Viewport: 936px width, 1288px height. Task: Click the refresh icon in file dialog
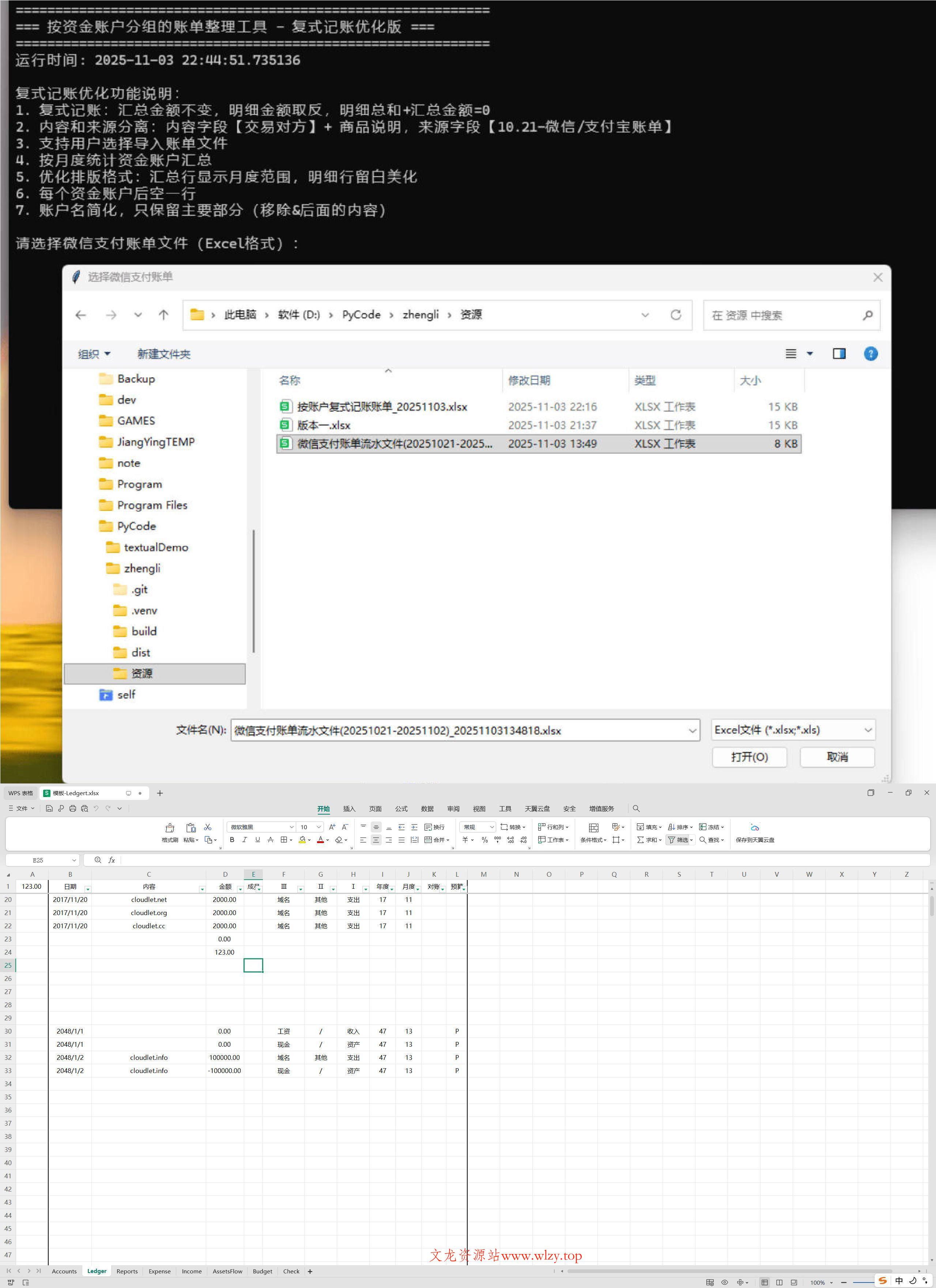pyautogui.click(x=675, y=315)
